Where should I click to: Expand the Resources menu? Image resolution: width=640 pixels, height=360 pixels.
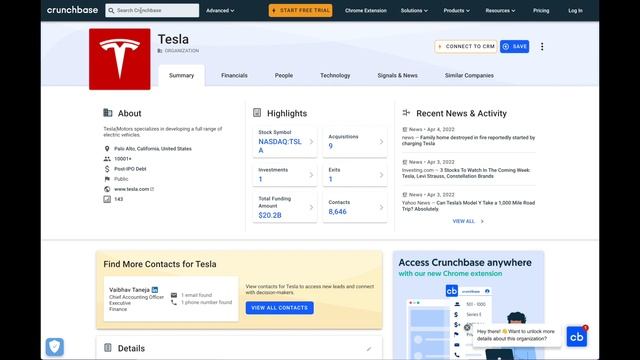500,11
